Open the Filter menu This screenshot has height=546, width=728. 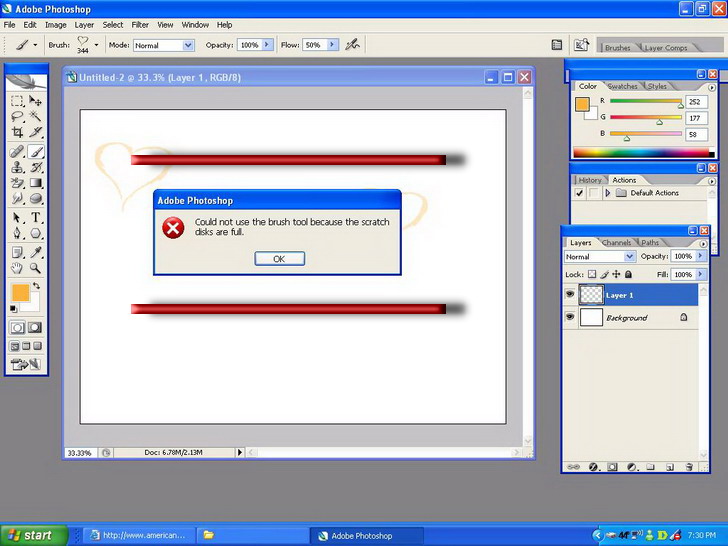pos(140,24)
